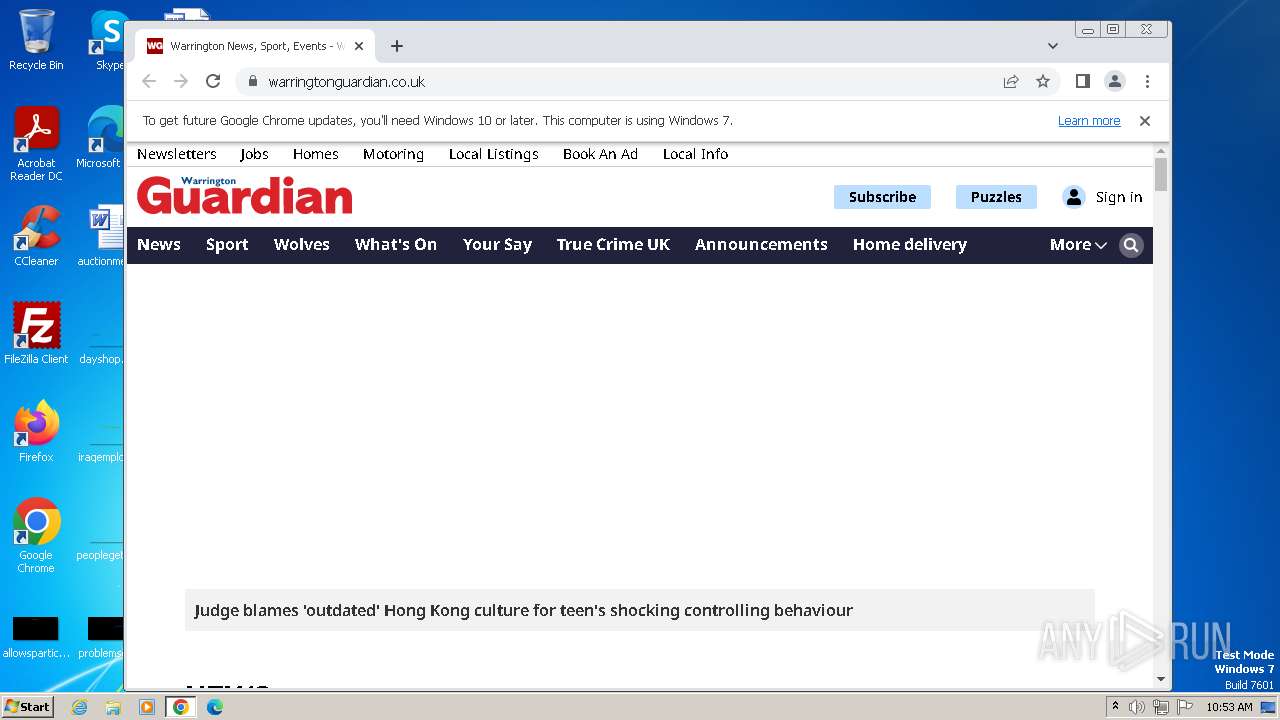The height and width of the screenshot is (720, 1280).
Task: Open the Home delivery section
Action: pos(910,245)
